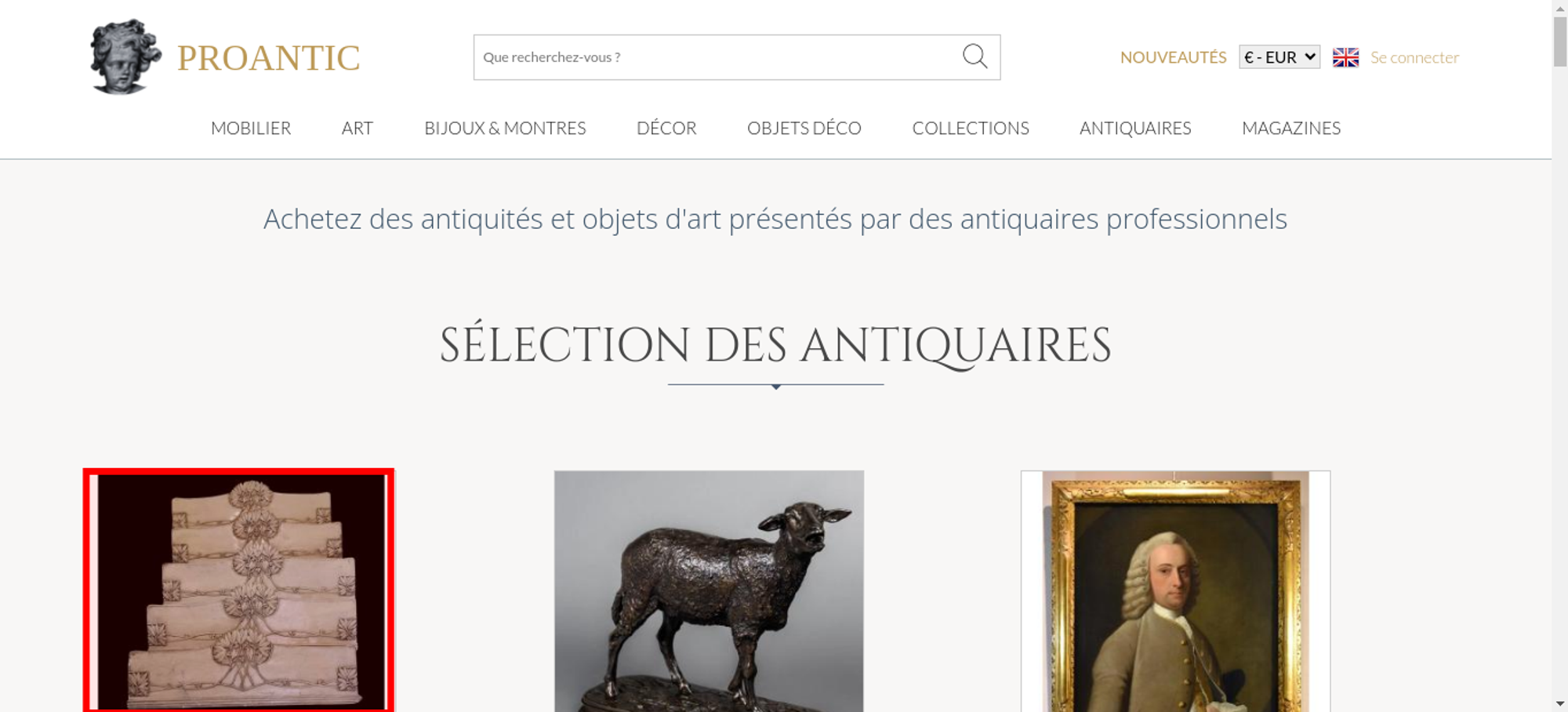Image resolution: width=1568 pixels, height=712 pixels.
Task: Click the Proantic cherub head logo
Action: click(x=125, y=57)
